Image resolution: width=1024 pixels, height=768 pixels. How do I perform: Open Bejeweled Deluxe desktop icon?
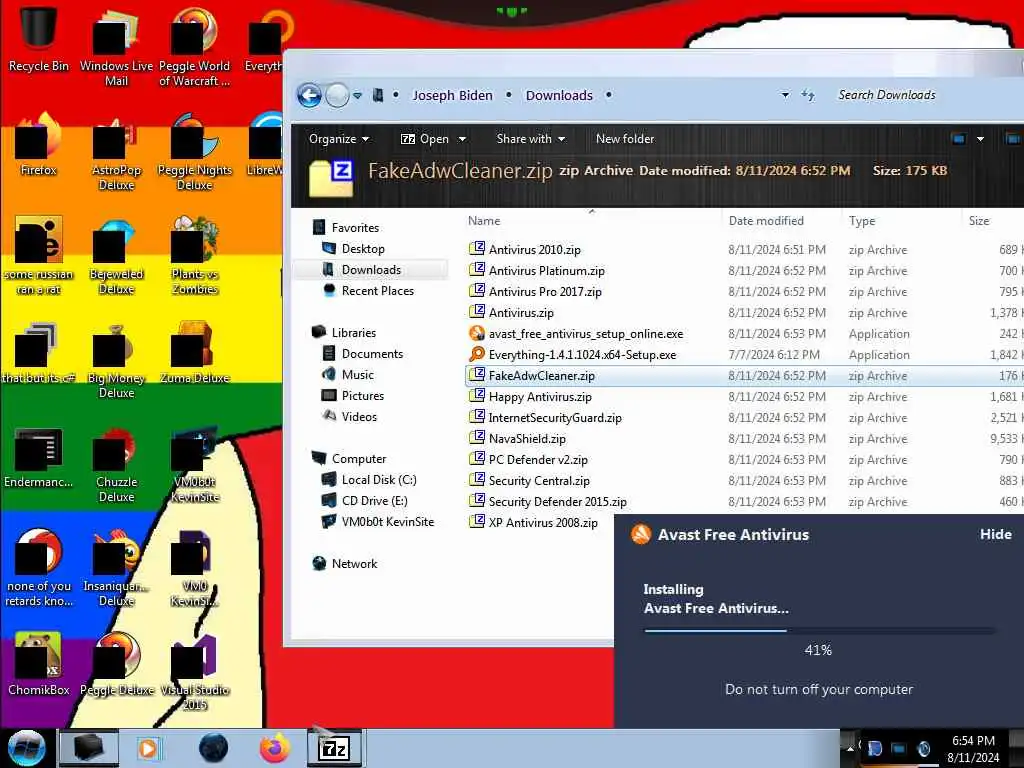click(x=116, y=256)
